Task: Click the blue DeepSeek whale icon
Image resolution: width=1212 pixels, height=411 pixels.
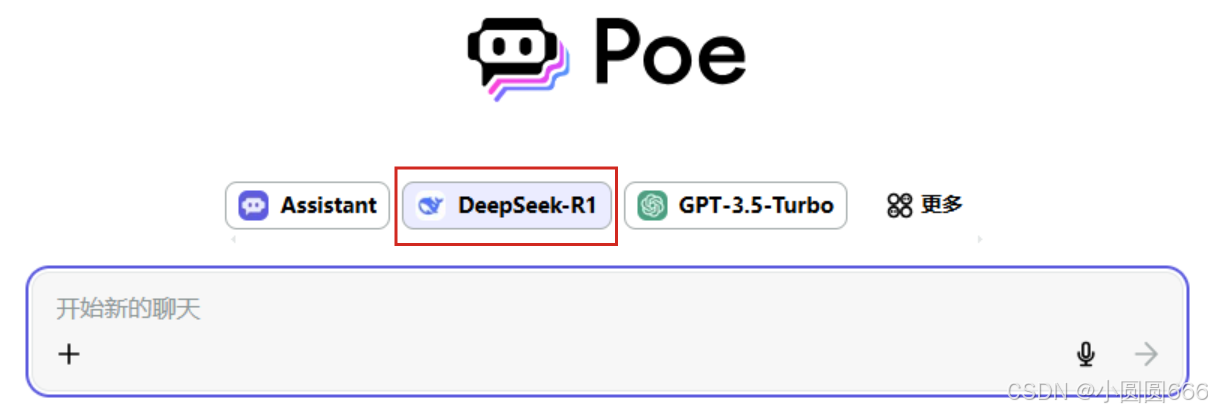Action: click(x=430, y=206)
